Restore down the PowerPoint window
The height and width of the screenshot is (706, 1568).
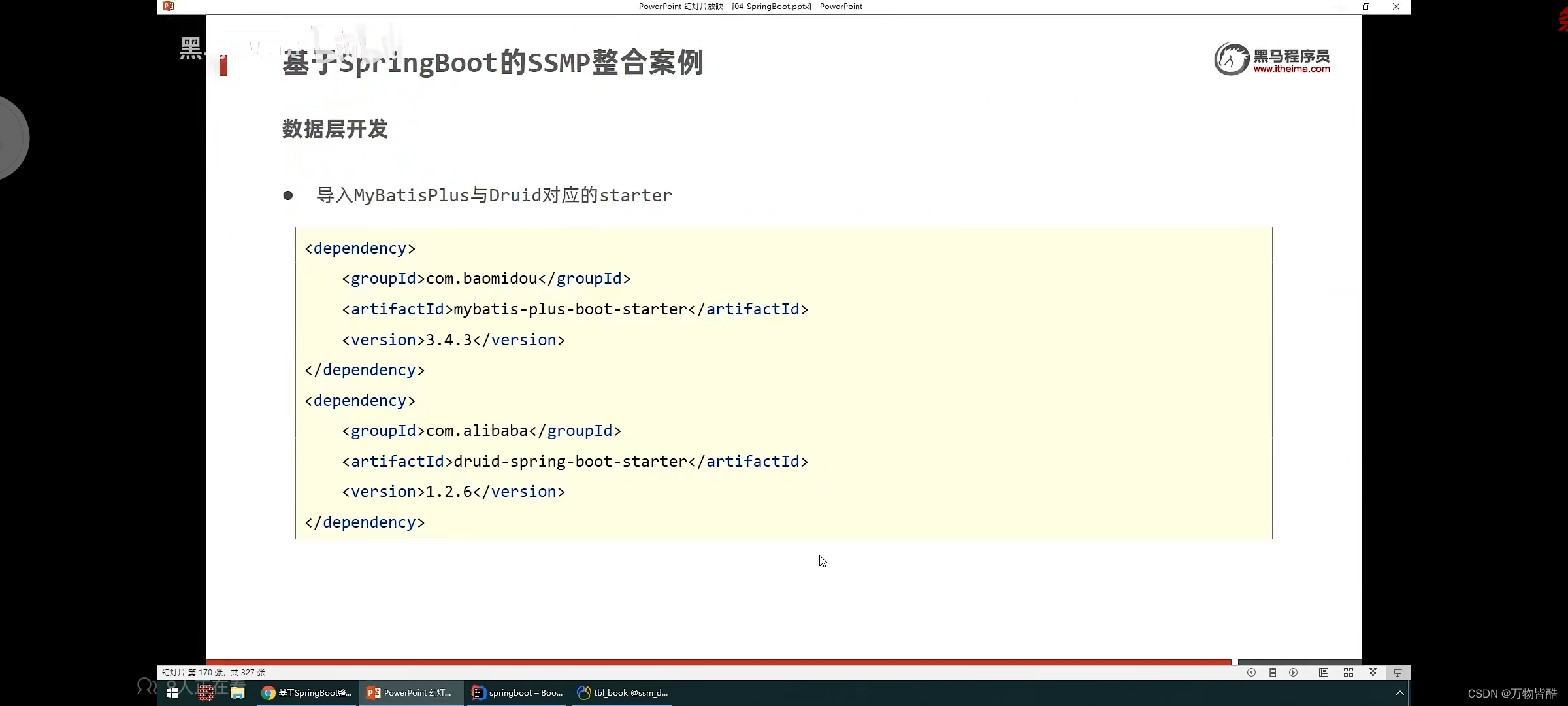pos(1366,7)
